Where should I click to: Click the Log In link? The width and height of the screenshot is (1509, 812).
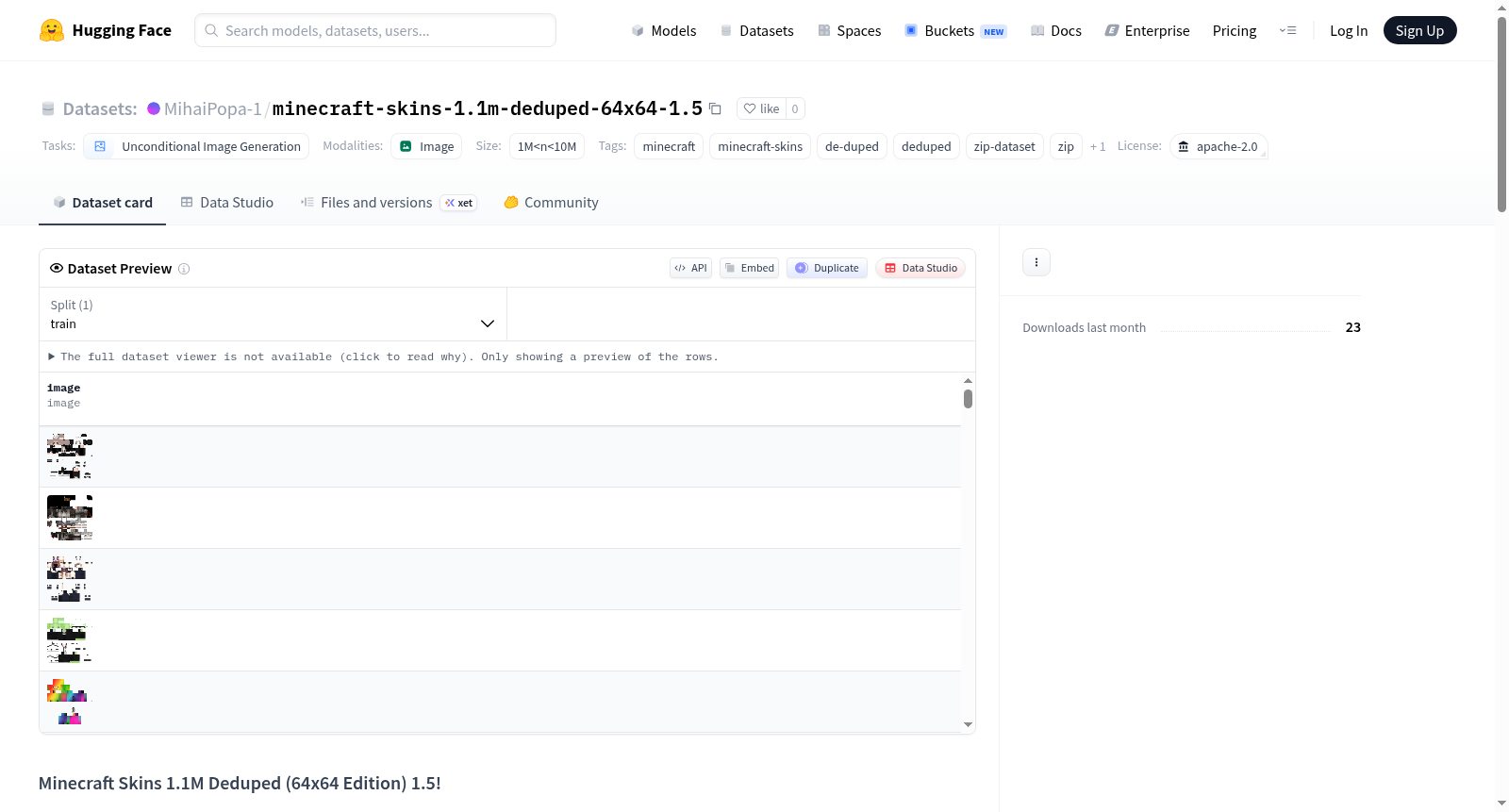[x=1349, y=30]
